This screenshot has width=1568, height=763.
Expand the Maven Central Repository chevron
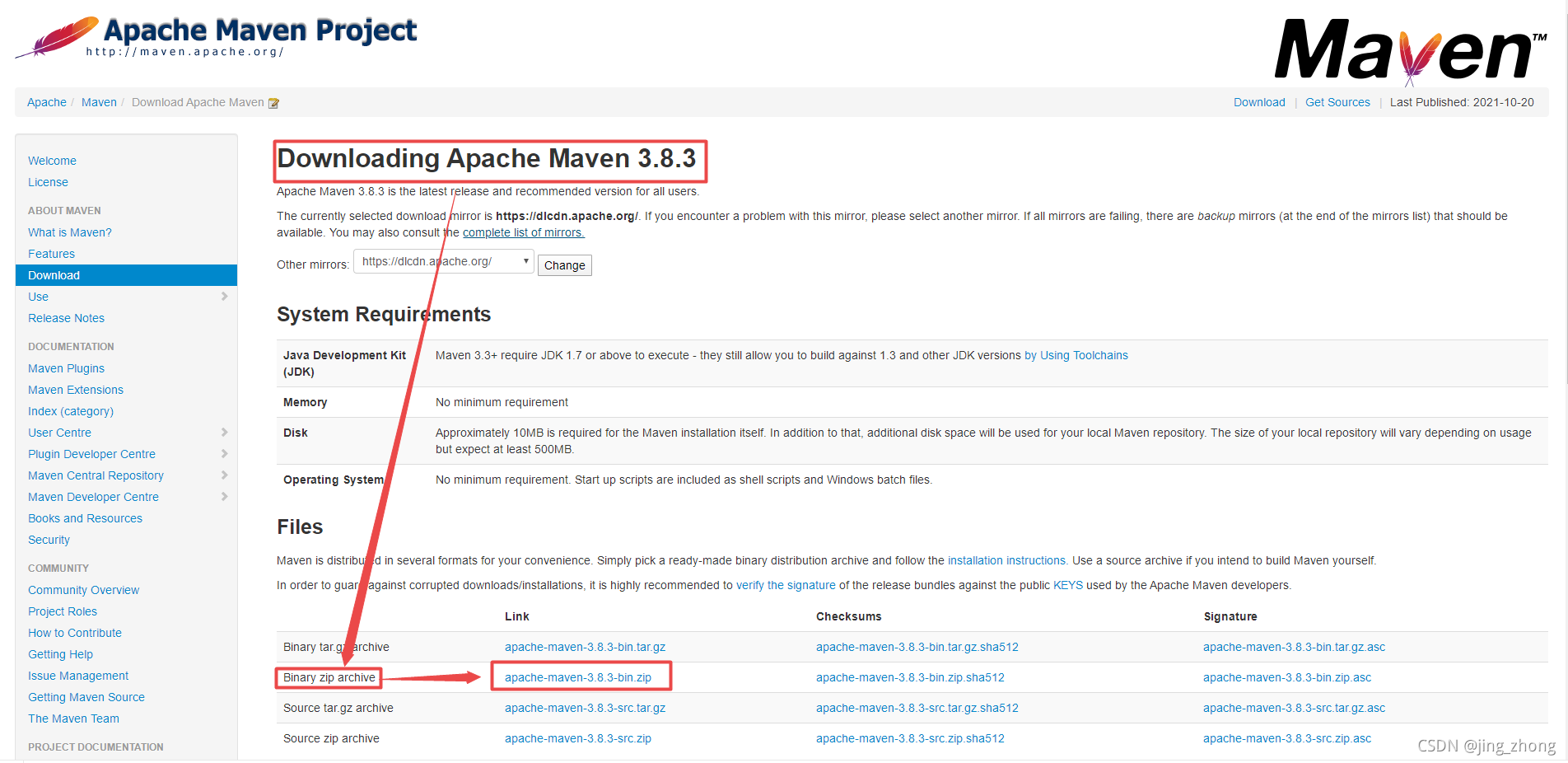click(x=224, y=475)
